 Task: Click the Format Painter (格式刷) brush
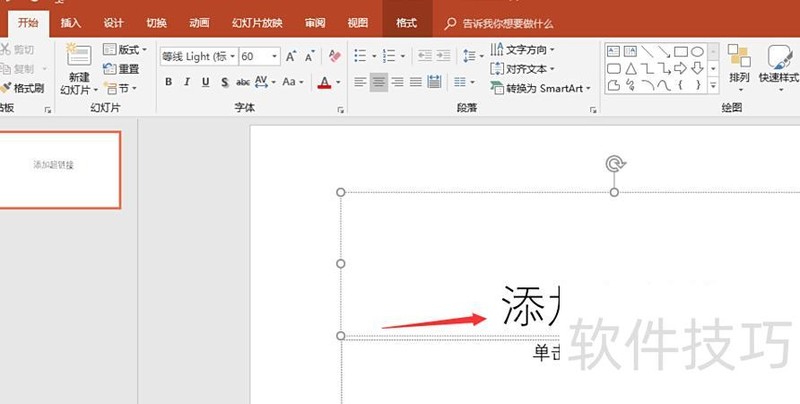8,88
